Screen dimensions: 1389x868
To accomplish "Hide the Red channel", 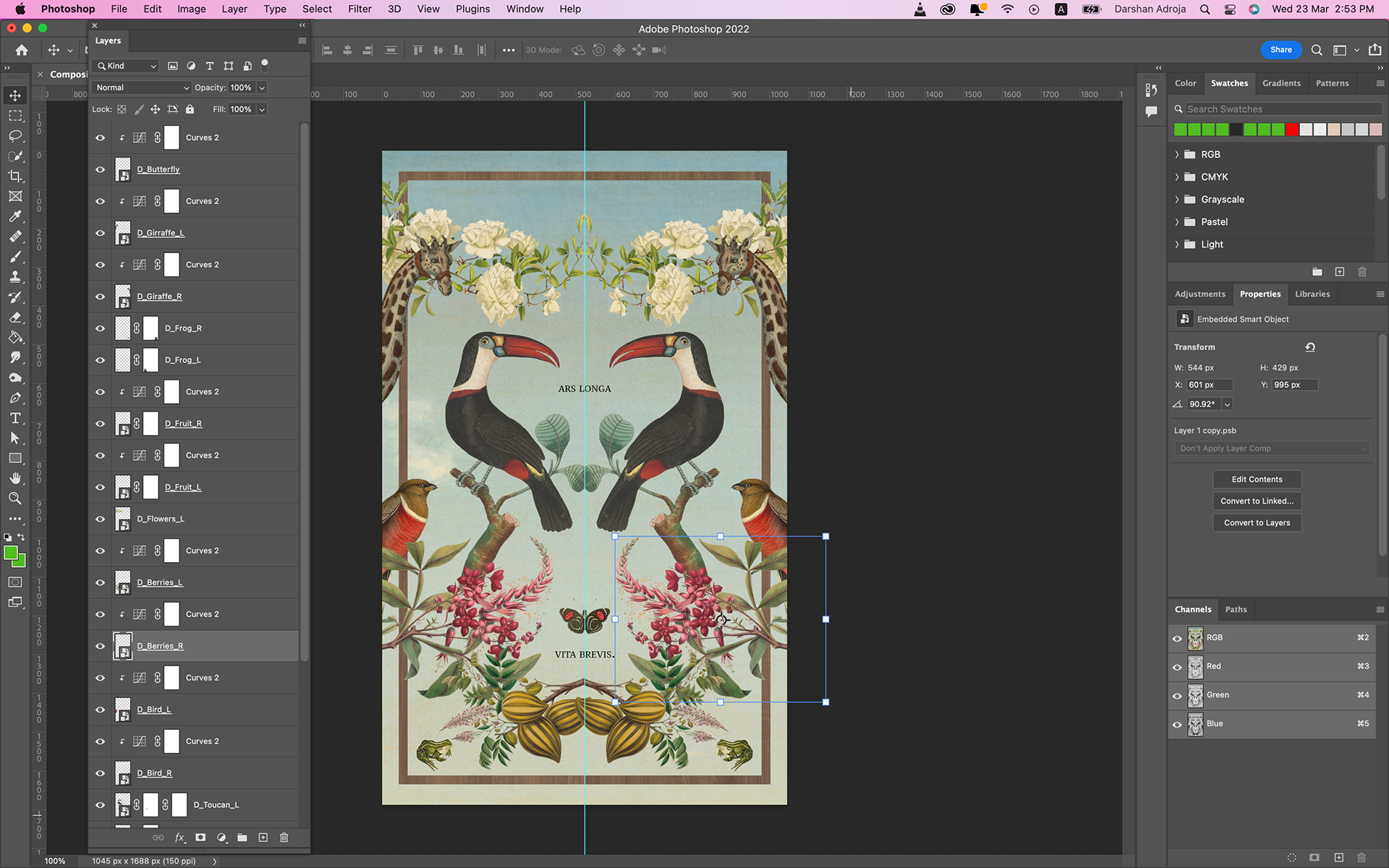I will click(1177, 667).
